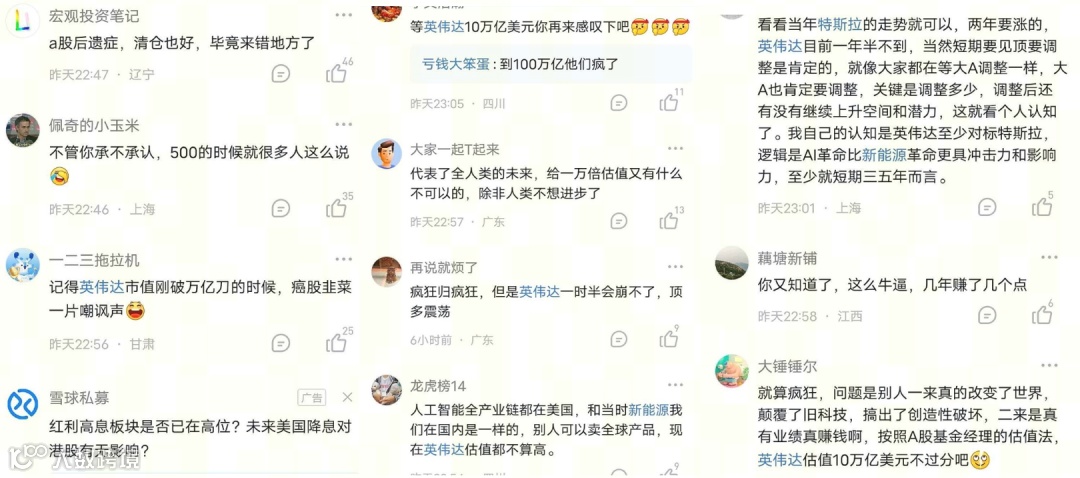Open username 亏钱大笨蛋 in quoted reply
Viewport: 1080px width, 478px height.
455,64
